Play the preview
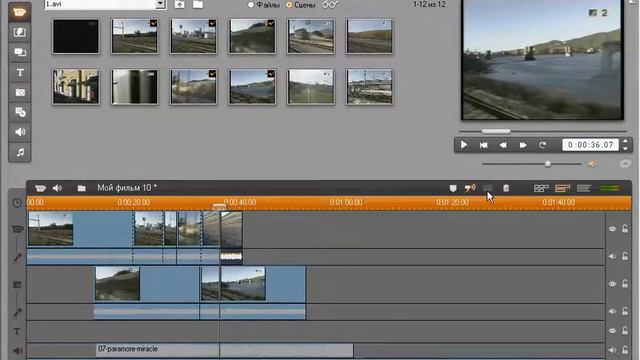This screenshot has width=640, height=360. tap(464, 145)
